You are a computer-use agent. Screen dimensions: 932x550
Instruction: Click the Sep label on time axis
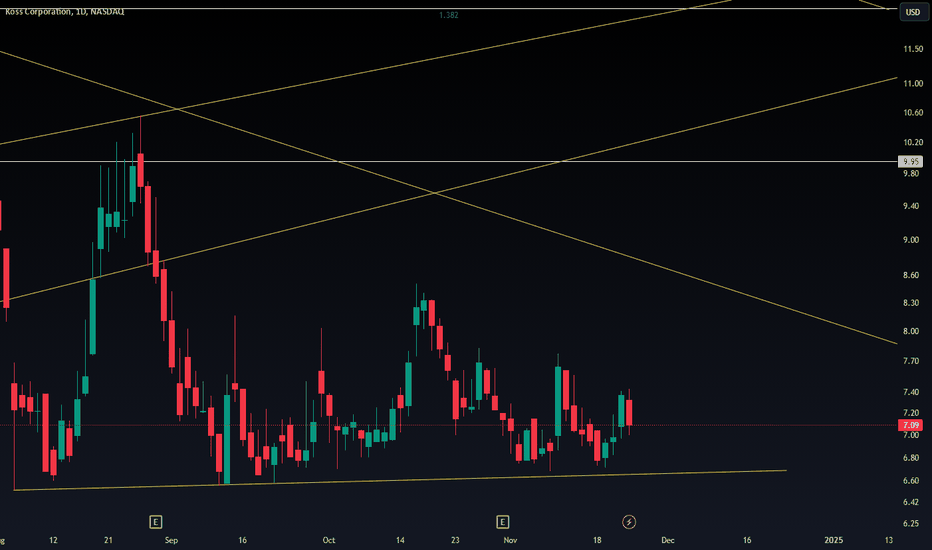coord(171,540)
